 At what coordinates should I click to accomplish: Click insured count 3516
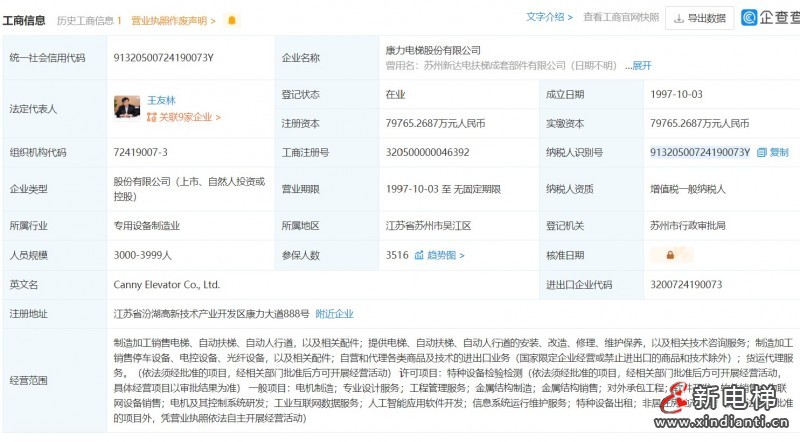[x=397, y=255]
